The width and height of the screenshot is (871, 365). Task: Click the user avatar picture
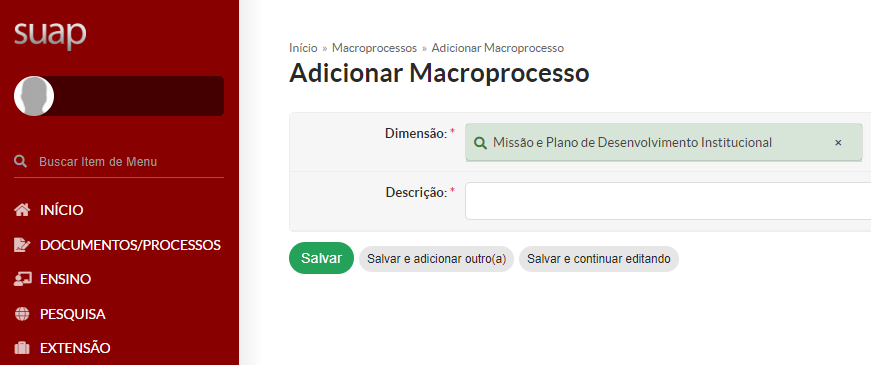34,96
